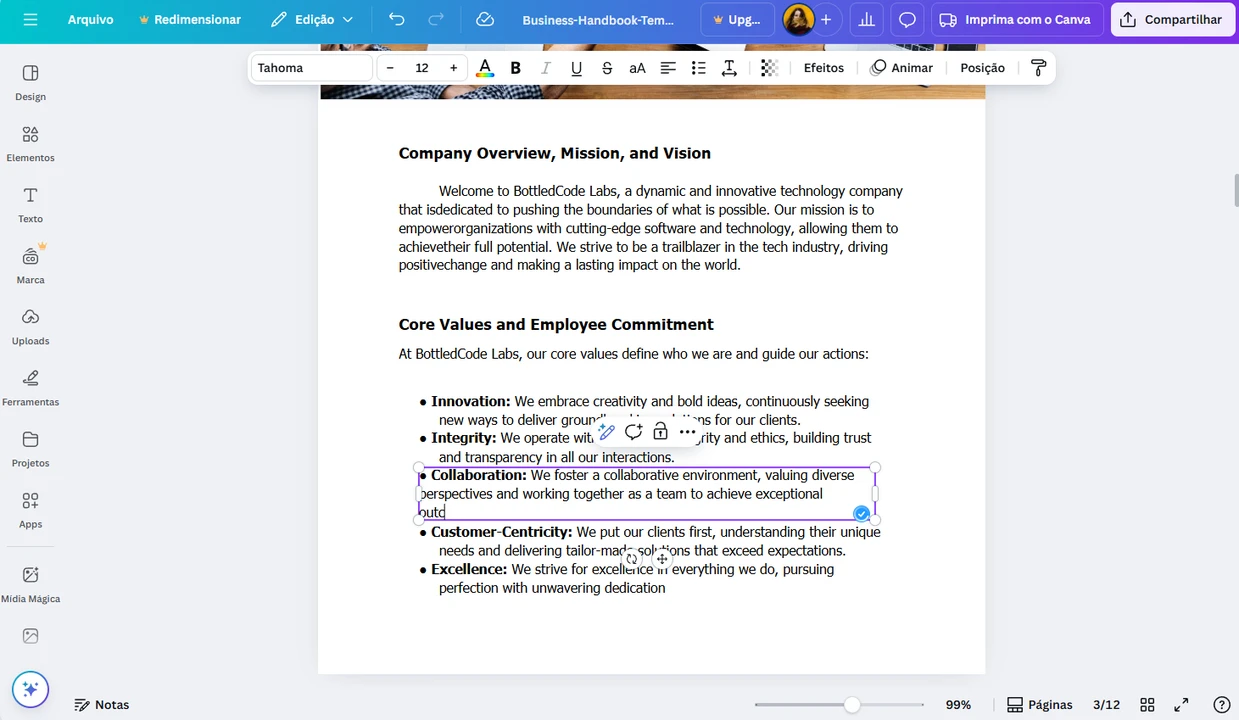Open Magic Write pen icon on floating toolbar
This screenshot has width=1239, height=720.
607,432
